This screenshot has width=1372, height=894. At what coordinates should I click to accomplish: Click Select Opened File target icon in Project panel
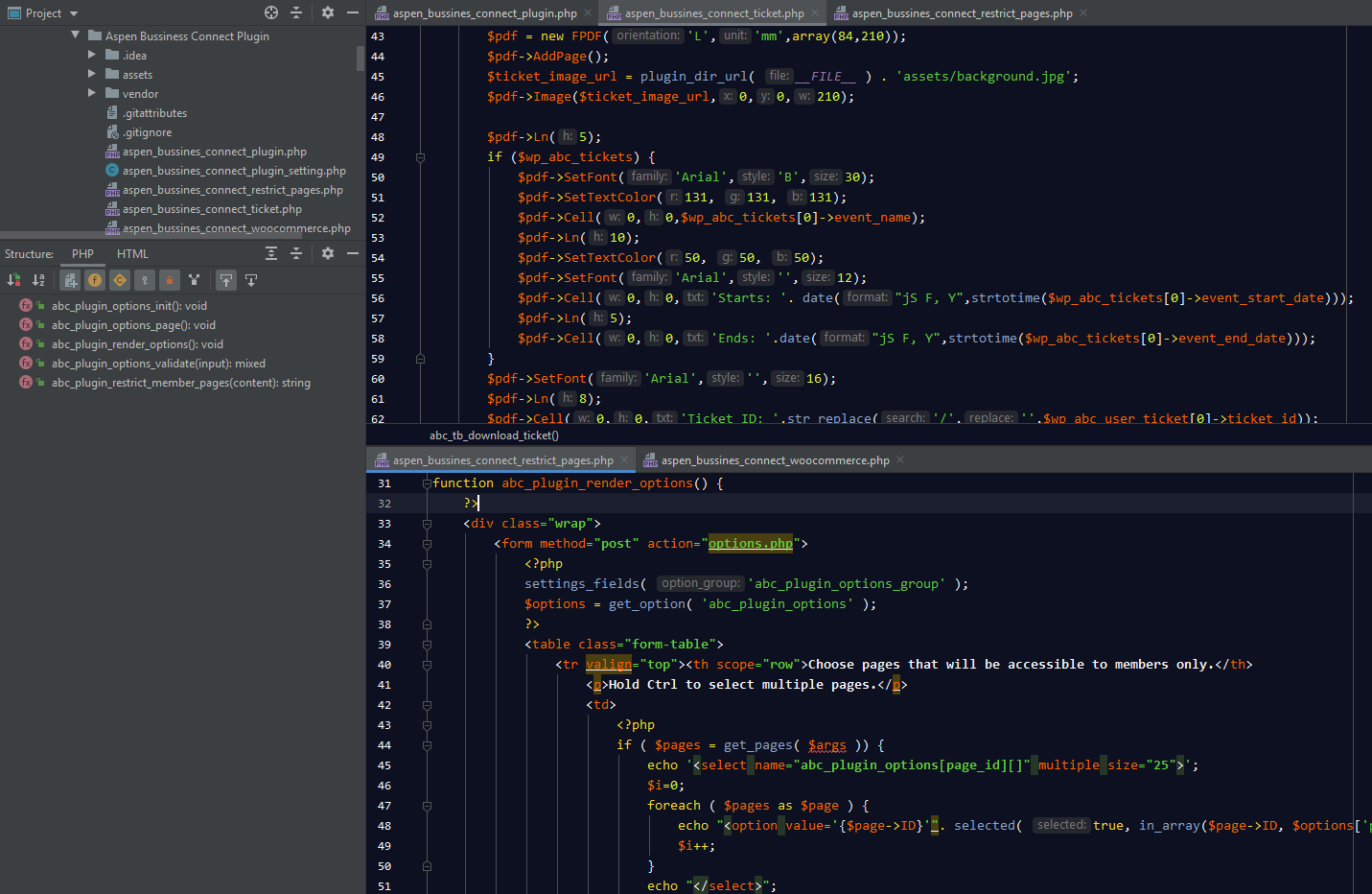click(x=271, y=12)
